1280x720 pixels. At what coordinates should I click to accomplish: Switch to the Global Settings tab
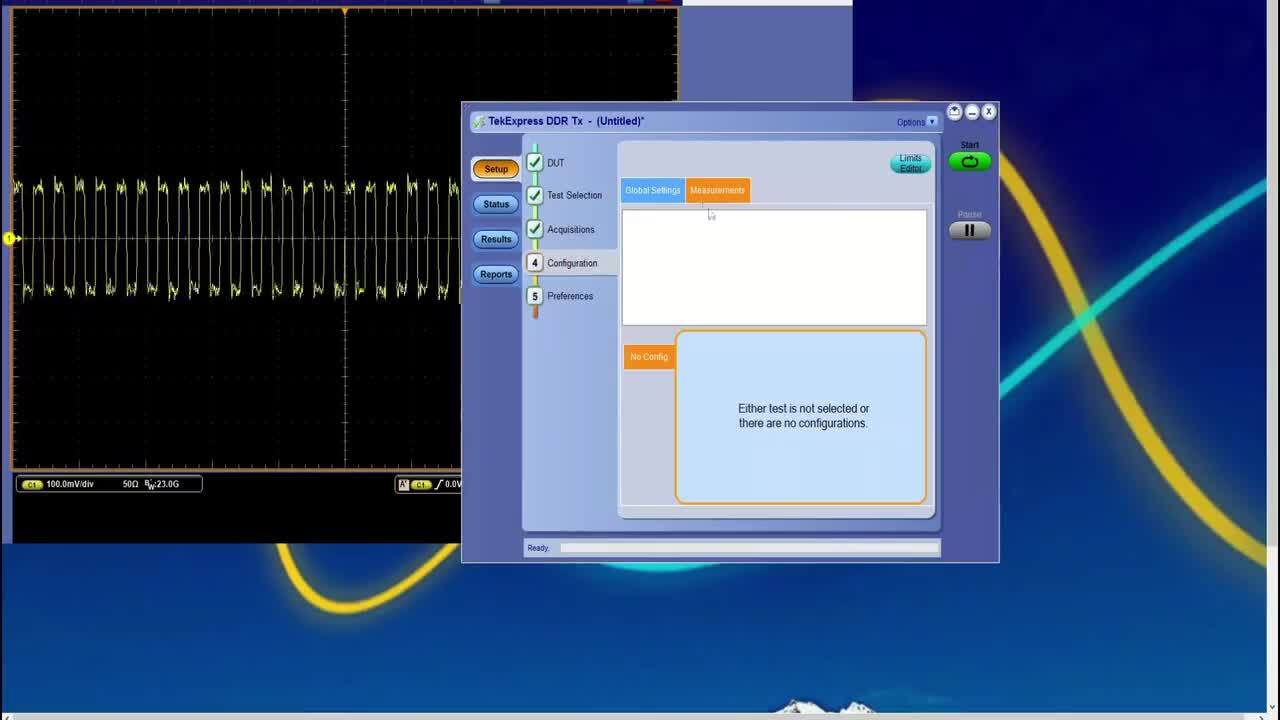coord(652,190)
